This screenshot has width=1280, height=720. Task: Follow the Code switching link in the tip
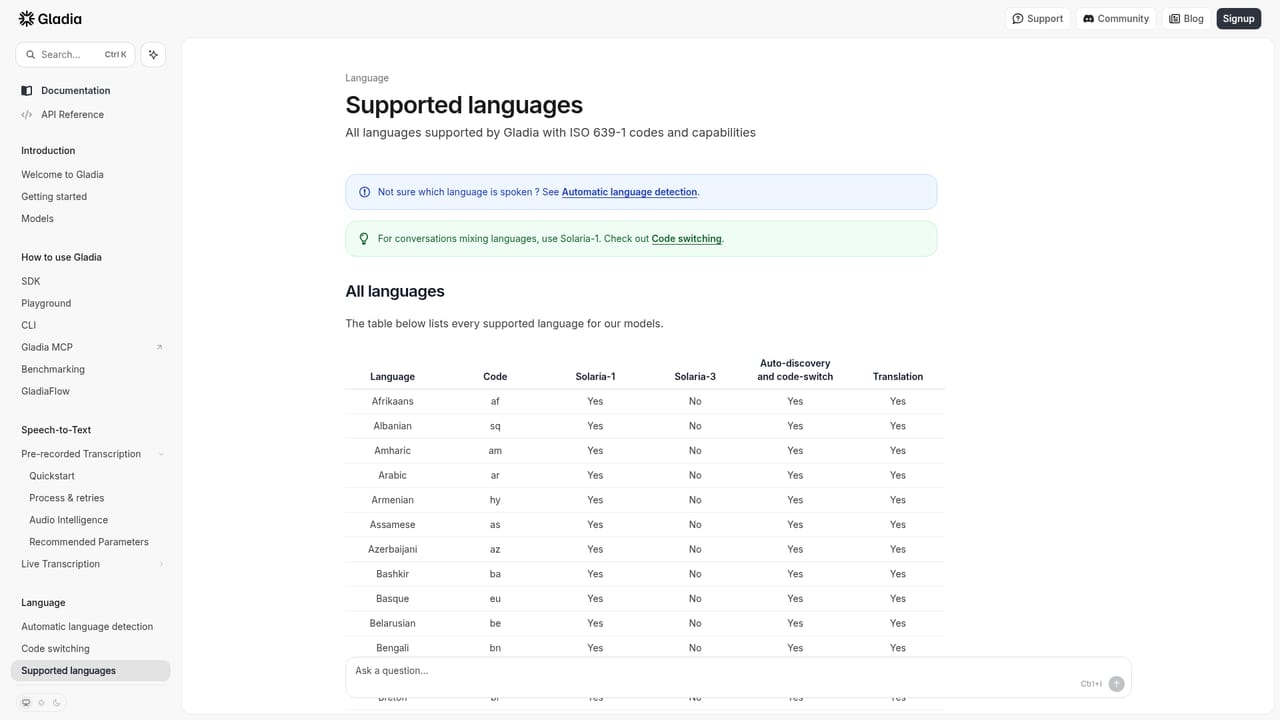[x=686, y=239]
